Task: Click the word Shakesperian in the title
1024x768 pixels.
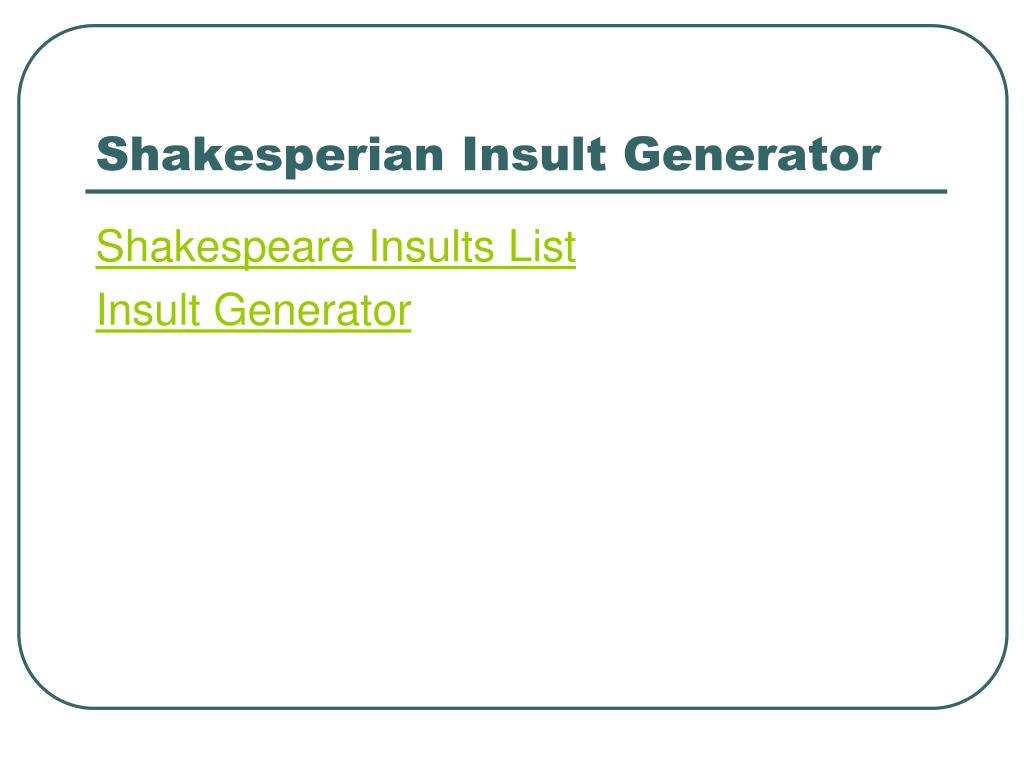Action: pos(270,155)
